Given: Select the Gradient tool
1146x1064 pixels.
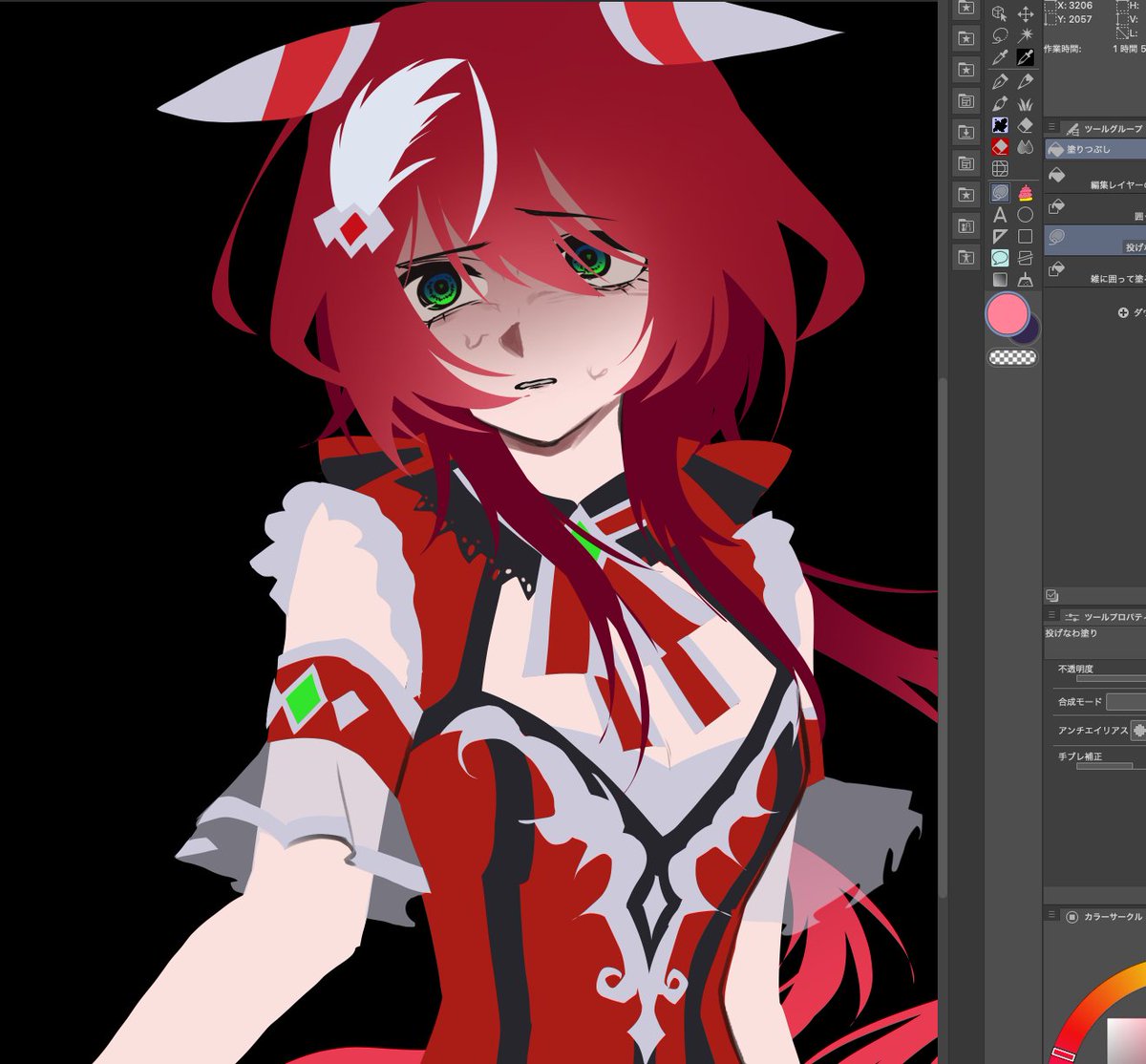Looking at the screenshot, I should tap(1000, 280).
